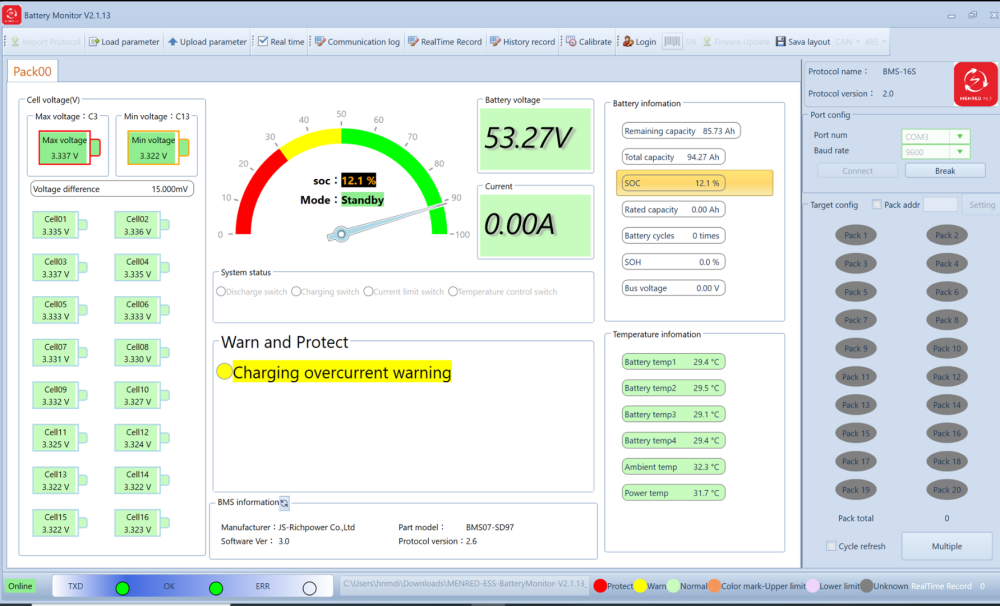
Task: Click the red Protect legend swatch
Action: click(600, 586)
